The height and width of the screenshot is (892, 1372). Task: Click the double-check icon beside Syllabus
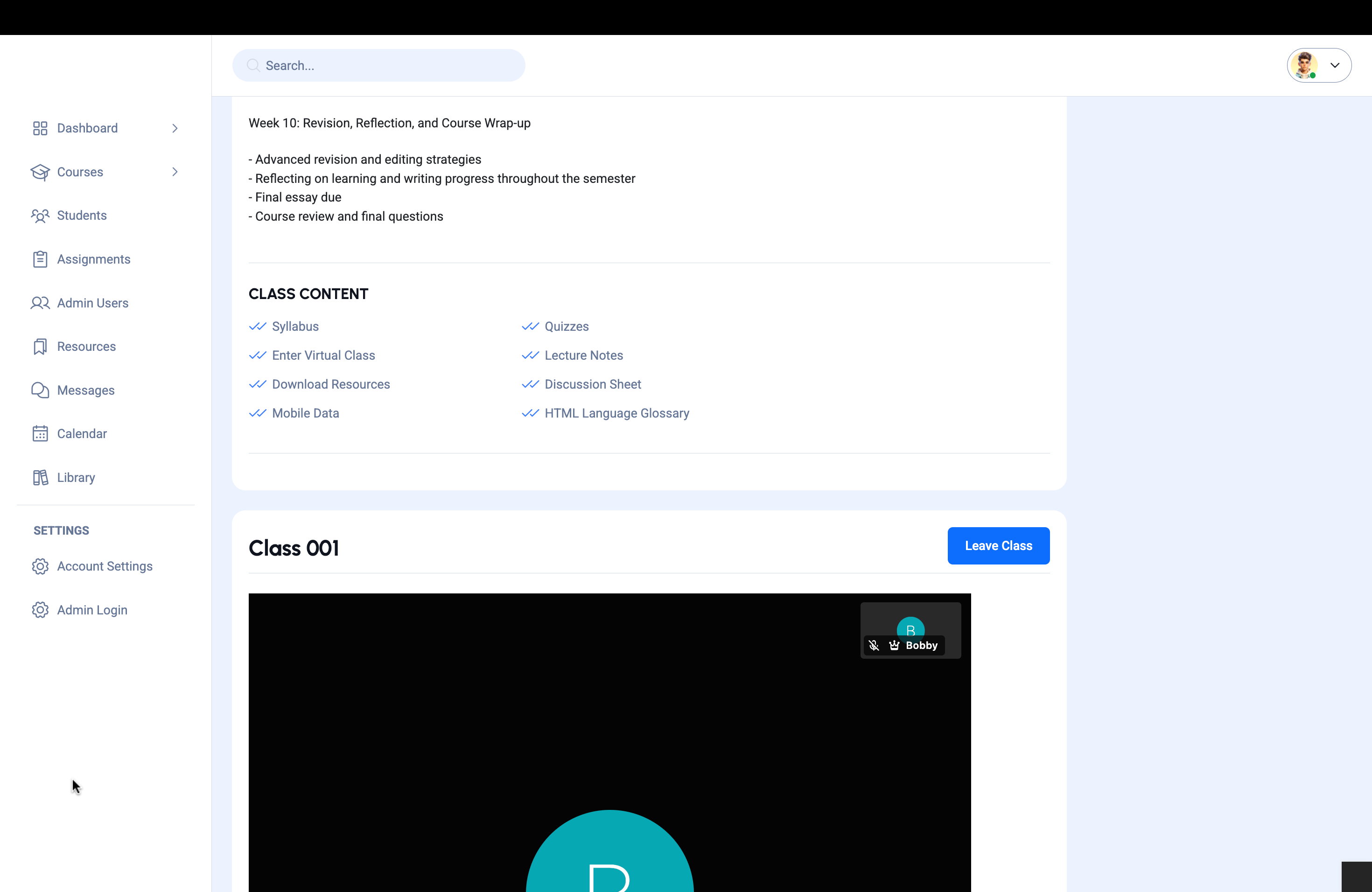tap(257, 326)
